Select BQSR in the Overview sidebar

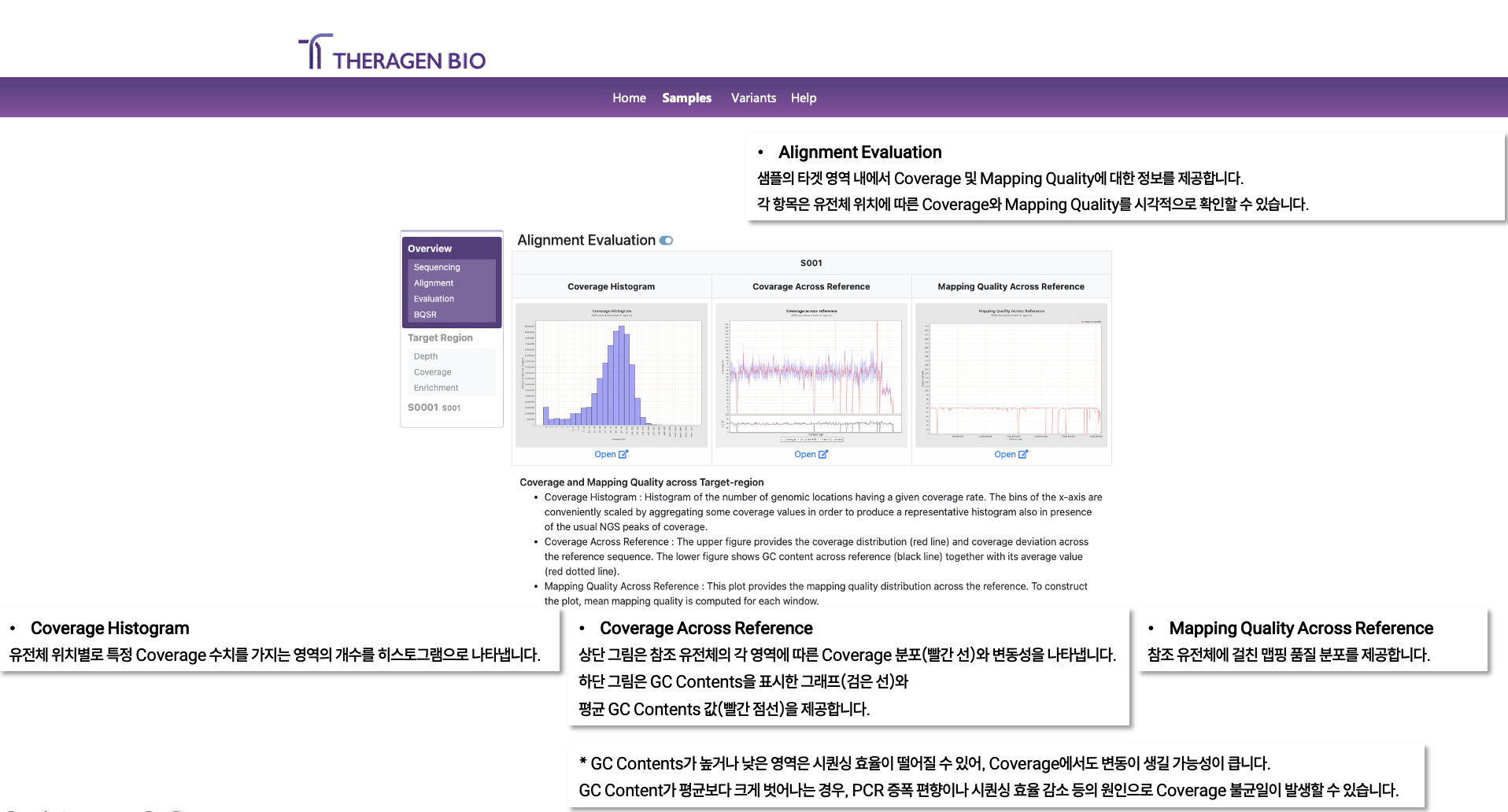coord(425,315)
